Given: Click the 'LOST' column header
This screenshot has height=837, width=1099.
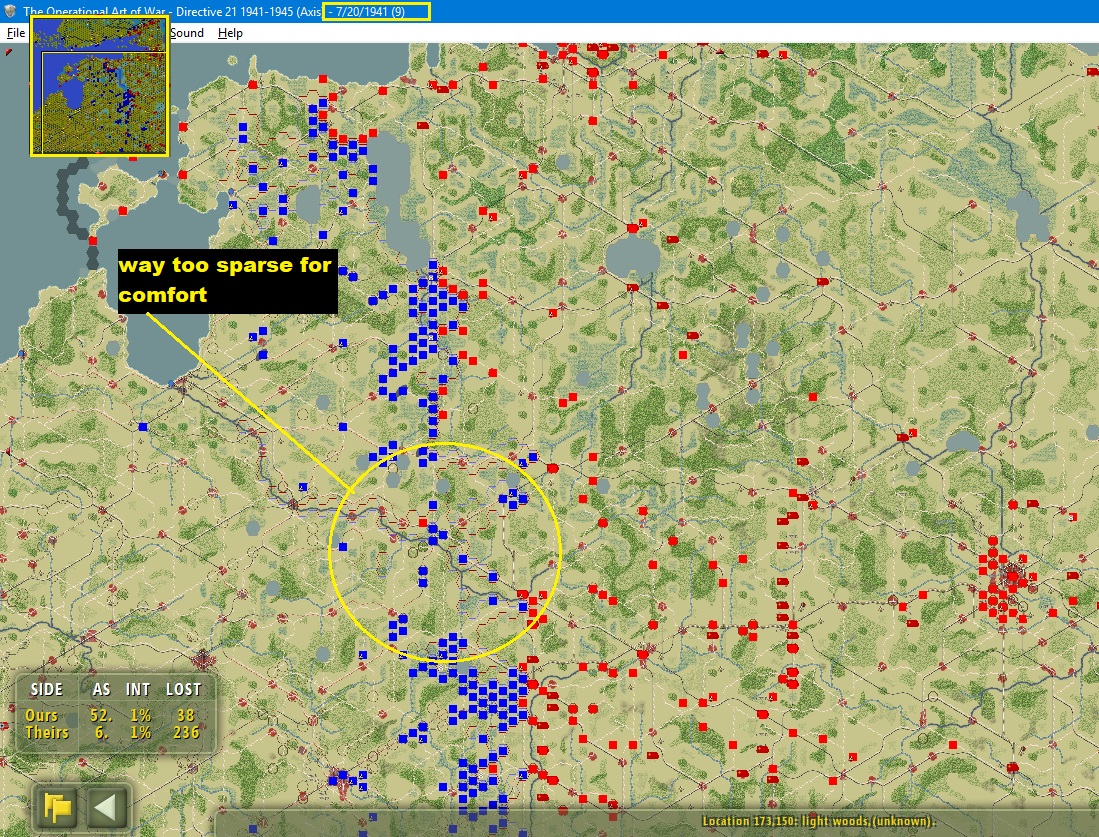Looking at the screenshot, I should pyautogui.click(x=184, y=690).
